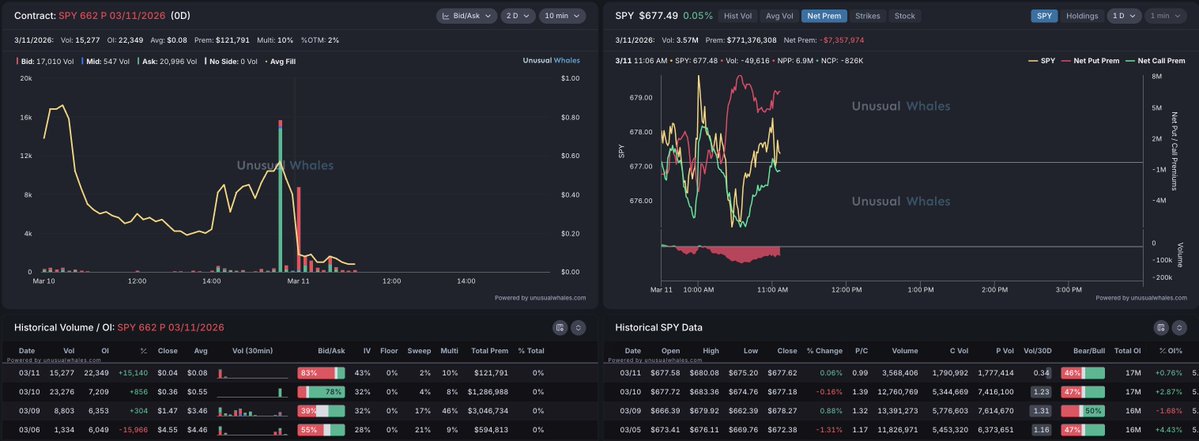This screenshot has width=1199, height=441.
Task: Open the Bid/Ask chart type dropdown
Action: (466, 15)
